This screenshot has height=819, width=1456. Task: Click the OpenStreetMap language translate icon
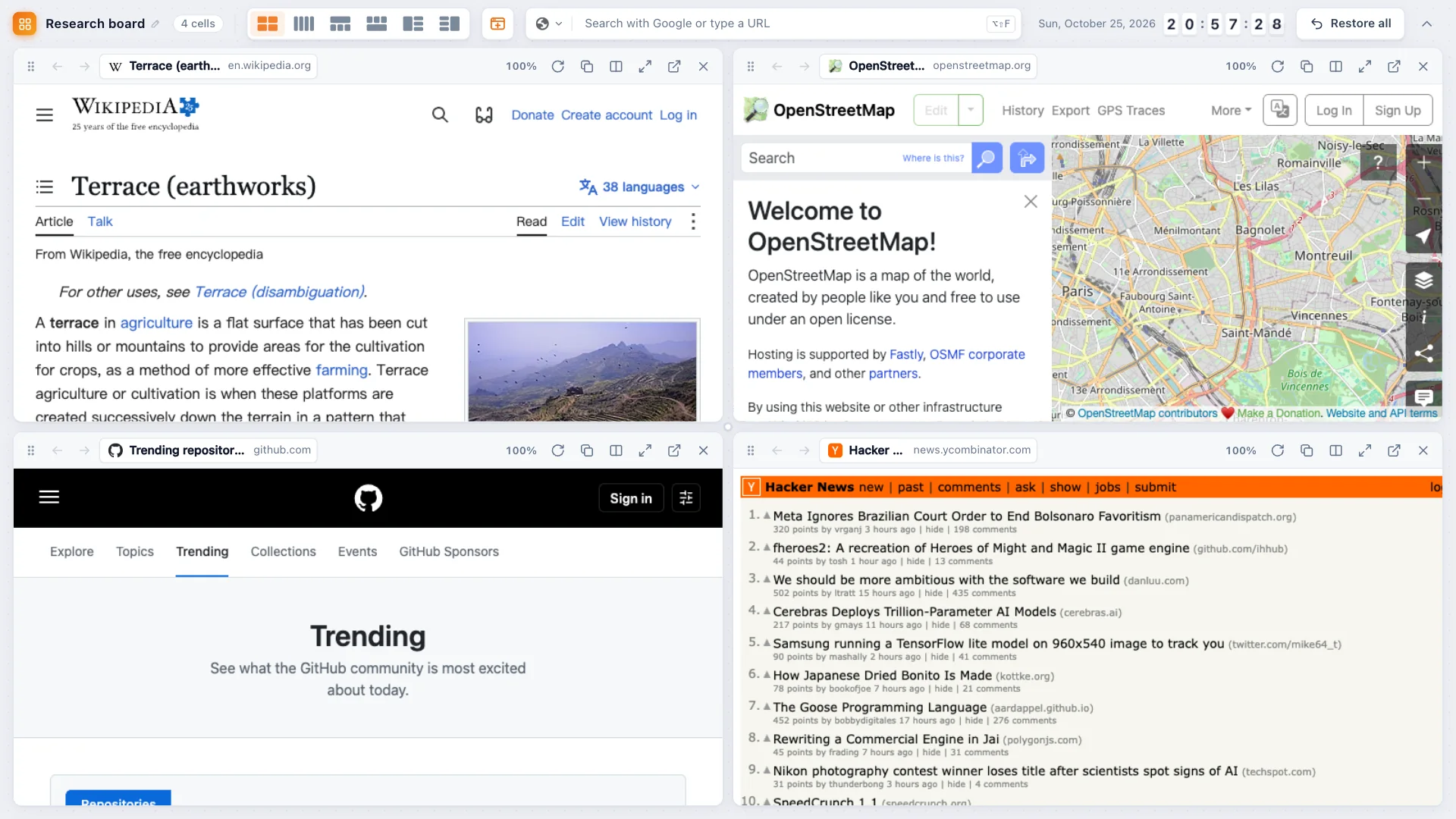tap(1279, 110)
